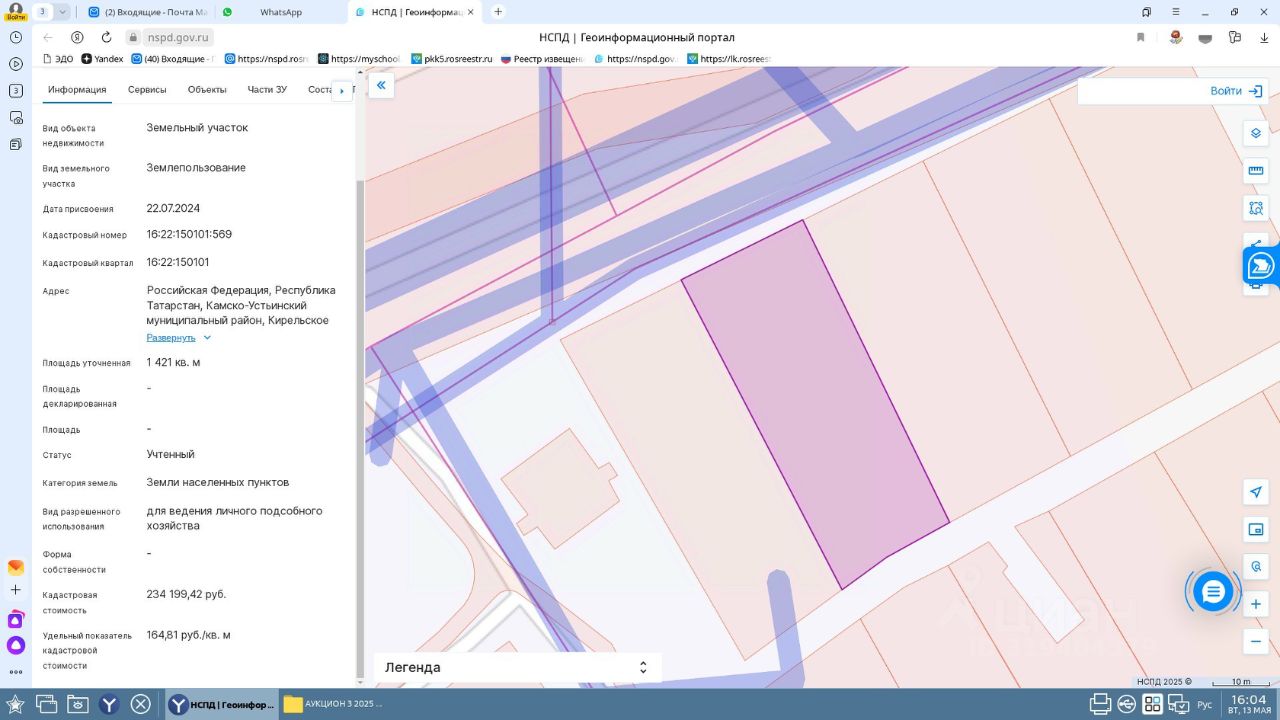Open the Части ЗУ tab
This screenshot has height=720, width=1280.
click(x=267, y=90)
